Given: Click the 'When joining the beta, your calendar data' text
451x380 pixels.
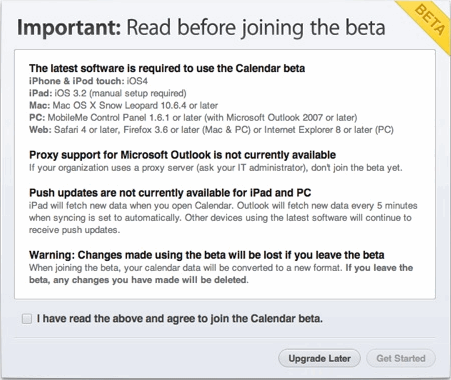Looking at the screenshot, I should tap(186, 268).
